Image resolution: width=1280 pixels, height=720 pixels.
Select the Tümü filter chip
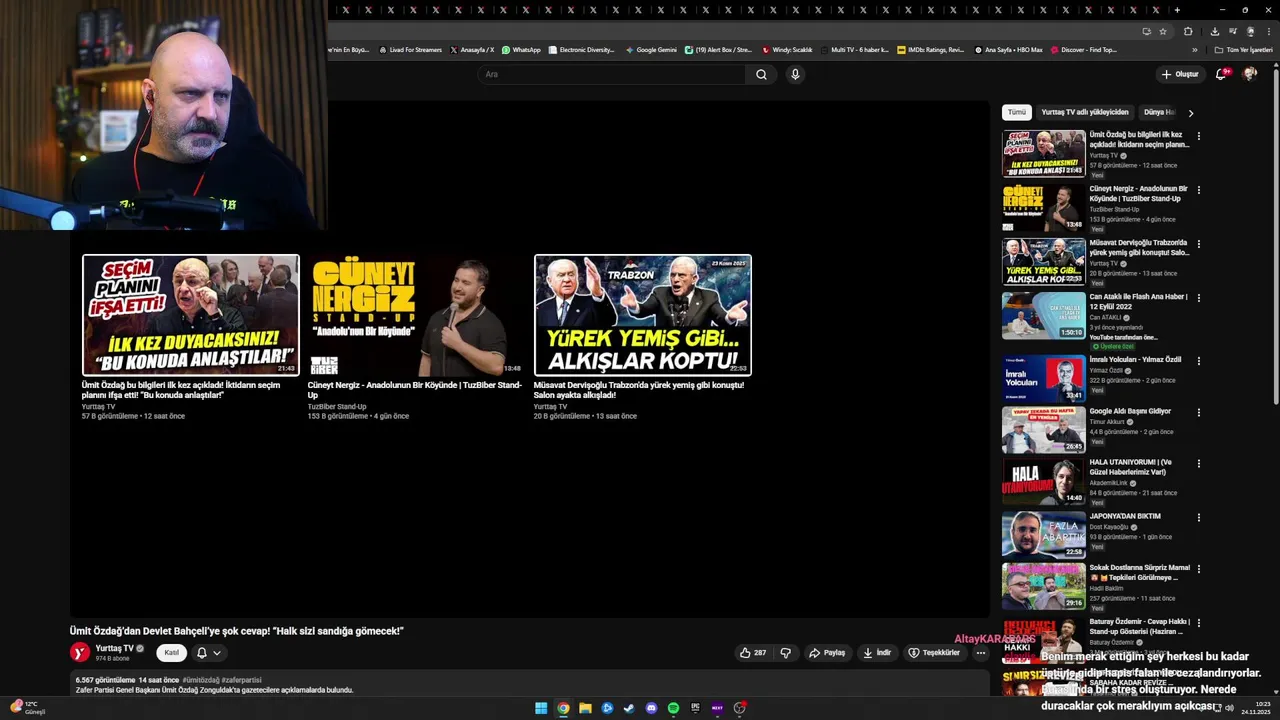[1016, 113]
